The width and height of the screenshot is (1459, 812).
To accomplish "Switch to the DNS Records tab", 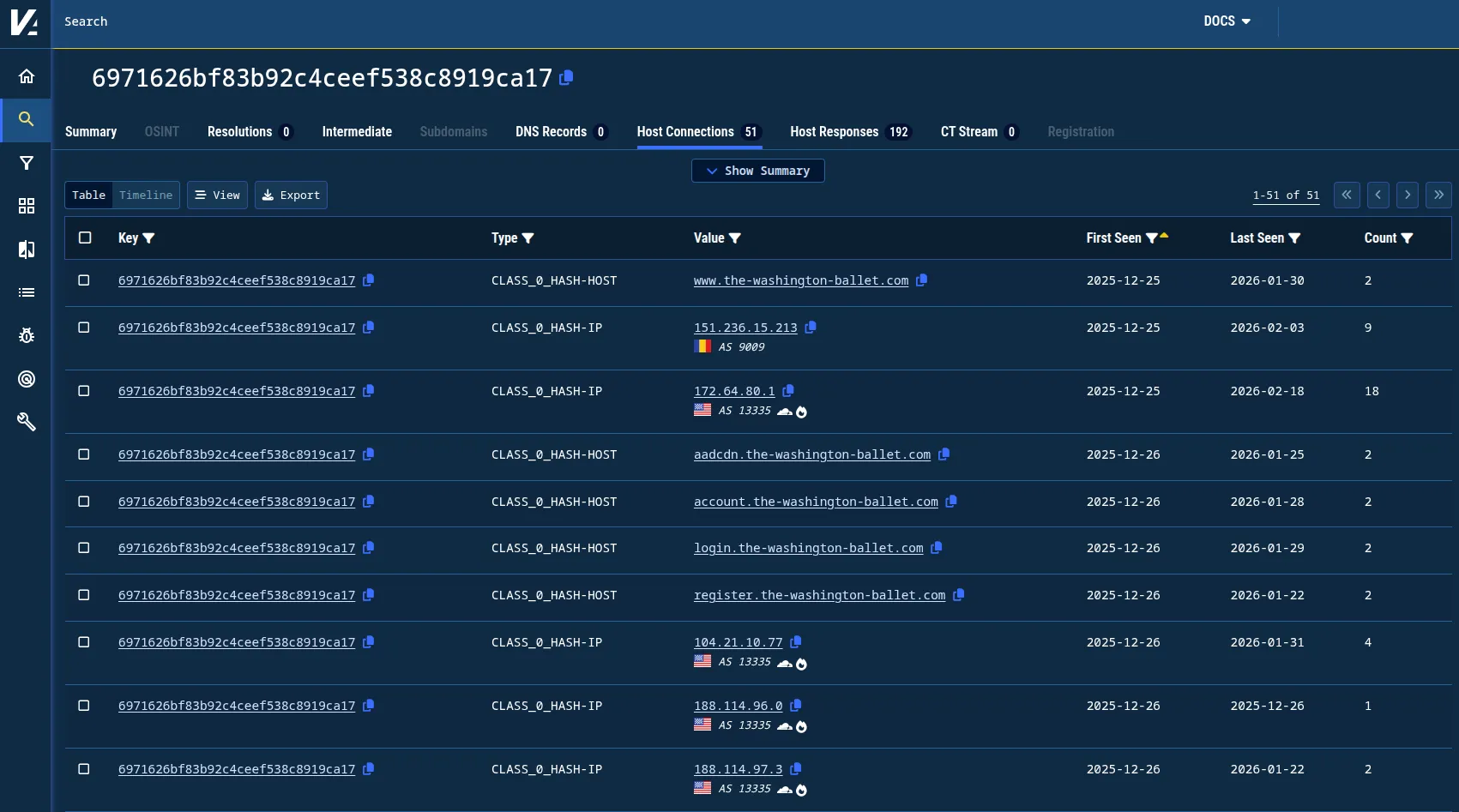I will (x=562, y=132).
